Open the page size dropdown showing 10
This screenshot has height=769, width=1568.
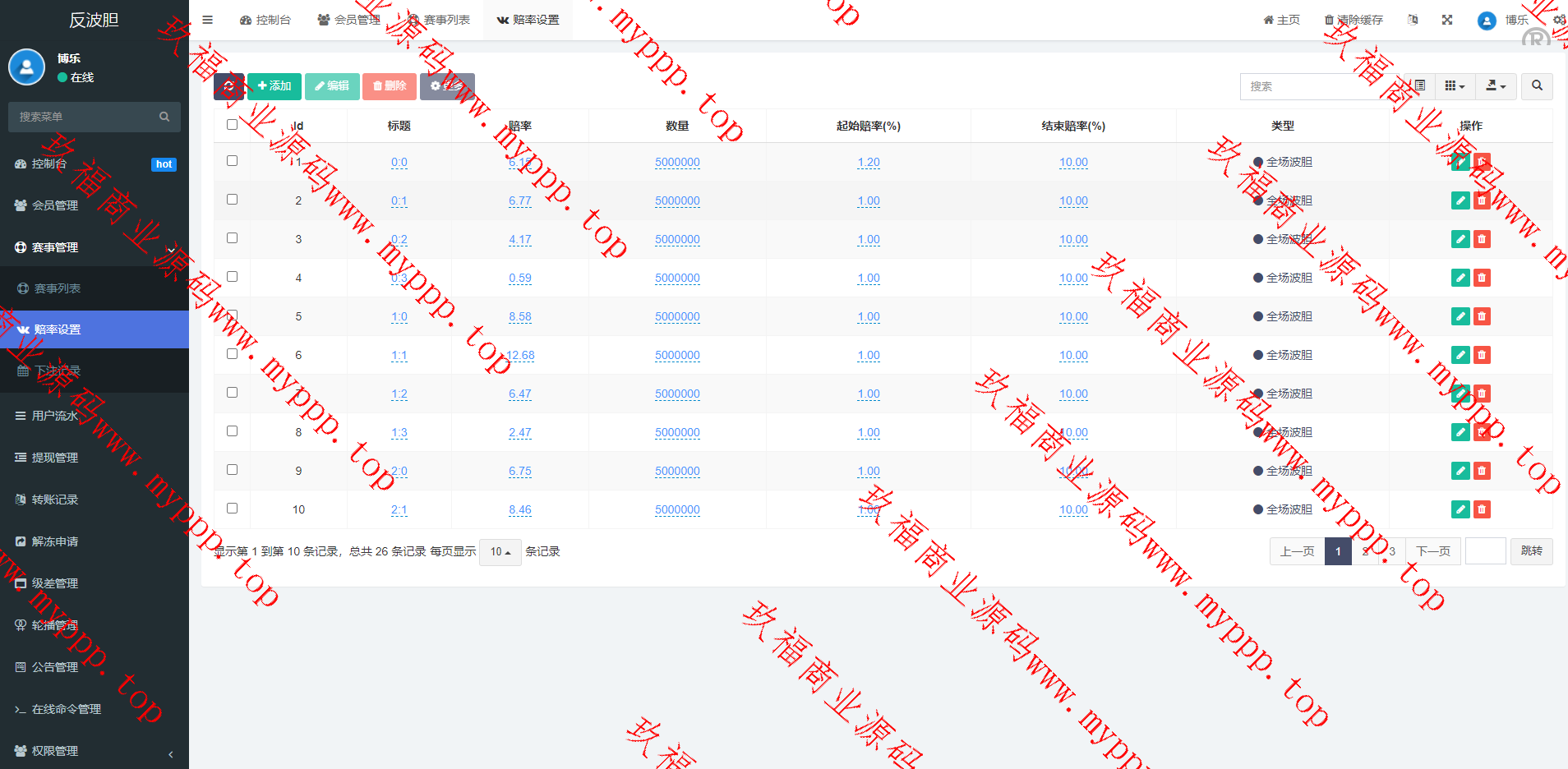[x=500, y=552]
